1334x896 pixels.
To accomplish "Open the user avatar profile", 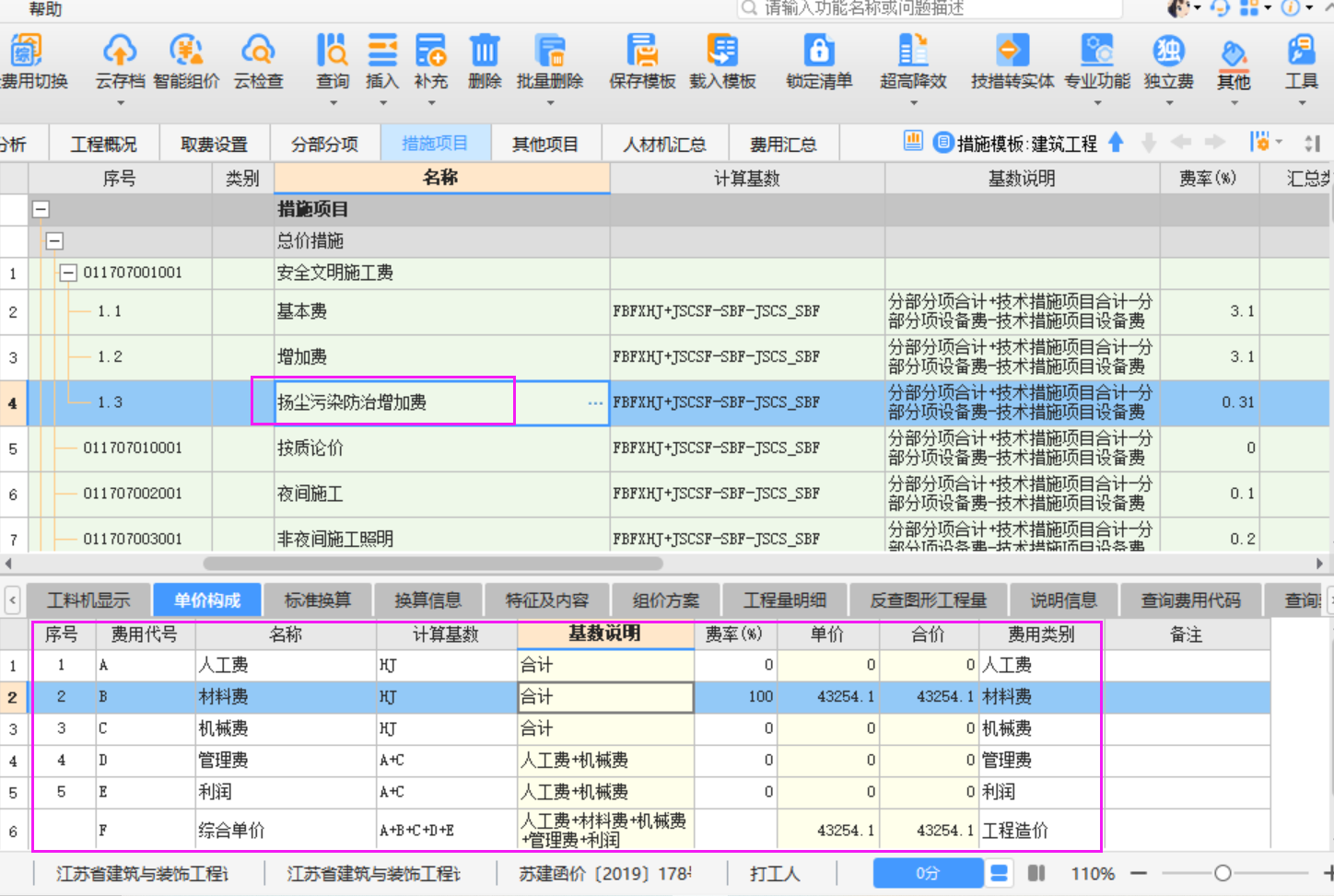I will (x=1178, y=8).
